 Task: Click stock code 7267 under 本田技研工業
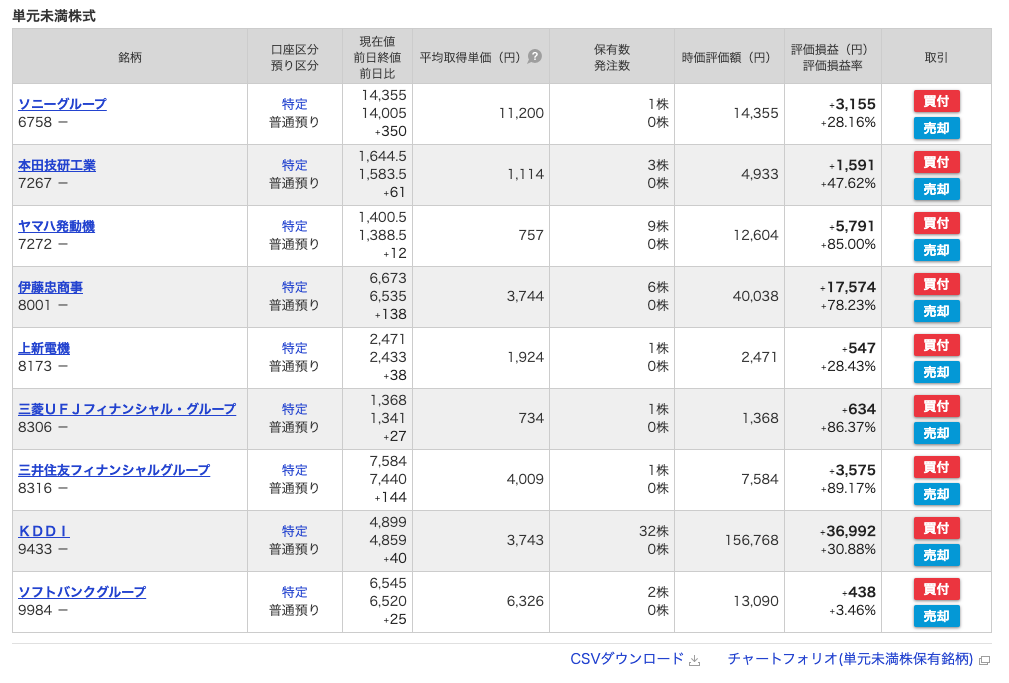pyautogui.click(x=35, y=183)
